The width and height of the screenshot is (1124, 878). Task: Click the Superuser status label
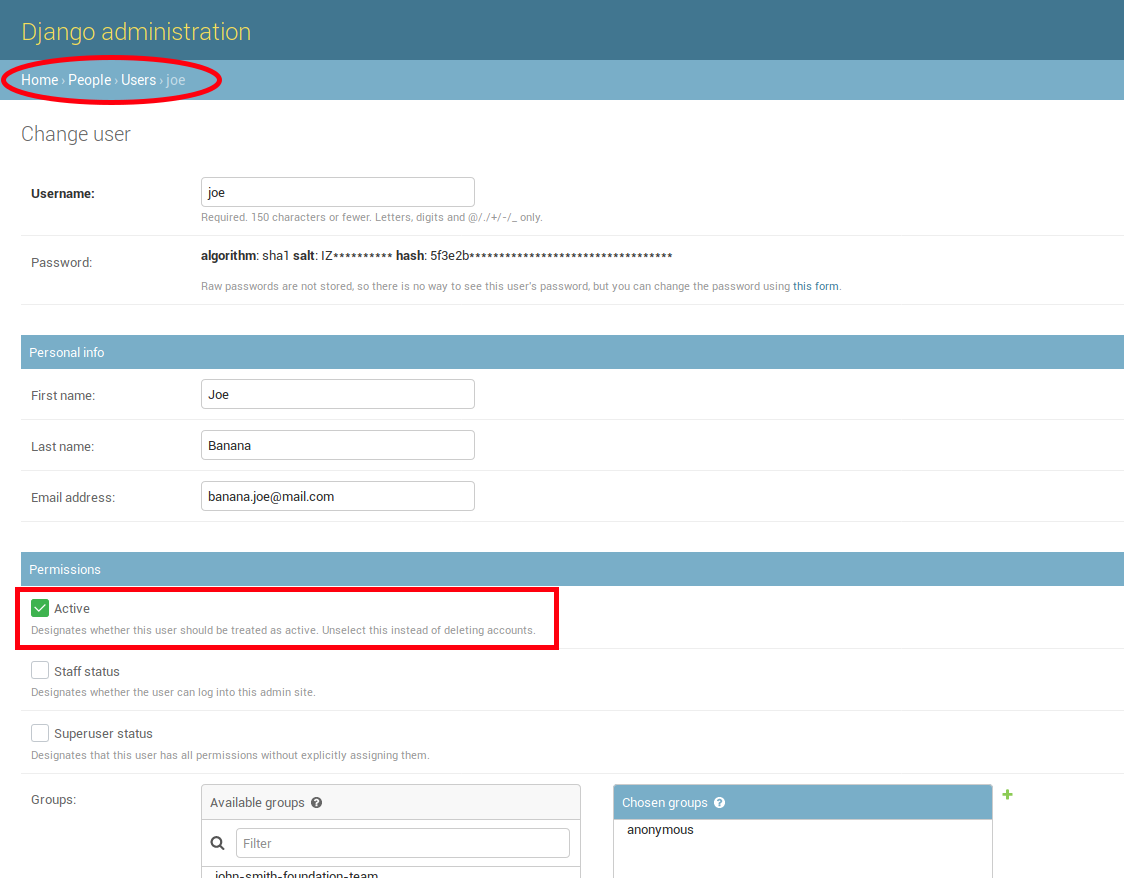(103, 734)
